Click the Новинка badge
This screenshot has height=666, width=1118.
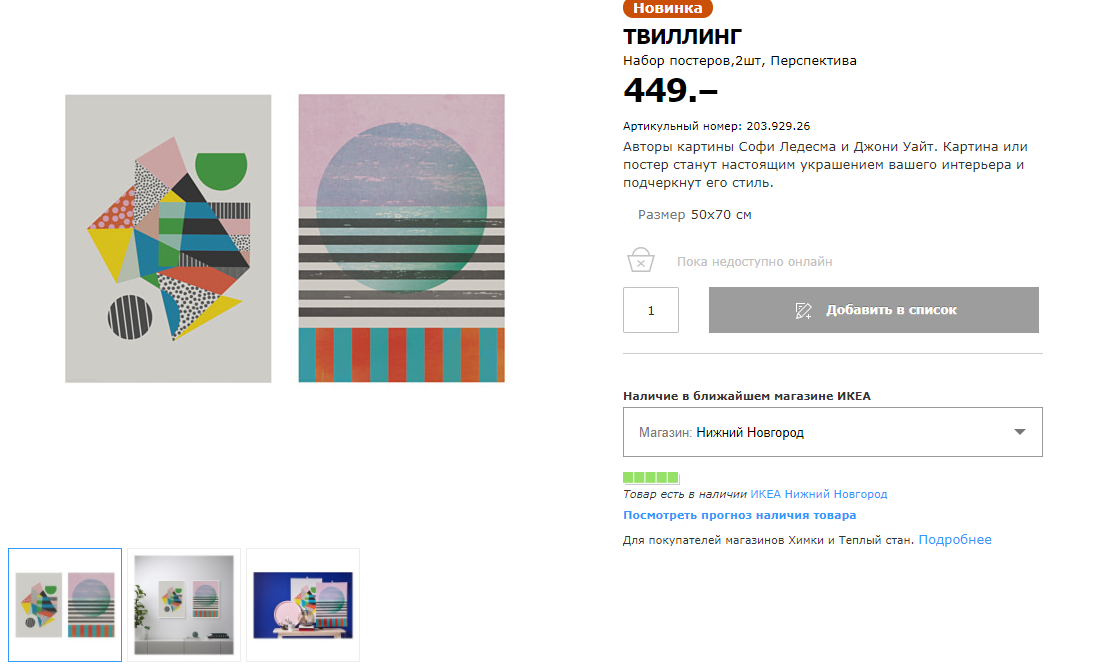tap(667, 9)
